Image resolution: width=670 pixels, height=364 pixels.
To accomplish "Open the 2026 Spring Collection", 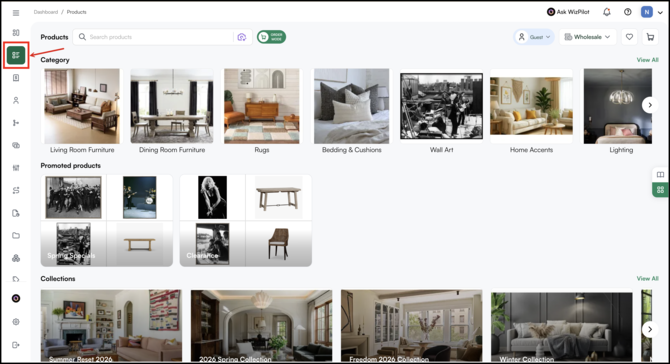I will point(262,326).
